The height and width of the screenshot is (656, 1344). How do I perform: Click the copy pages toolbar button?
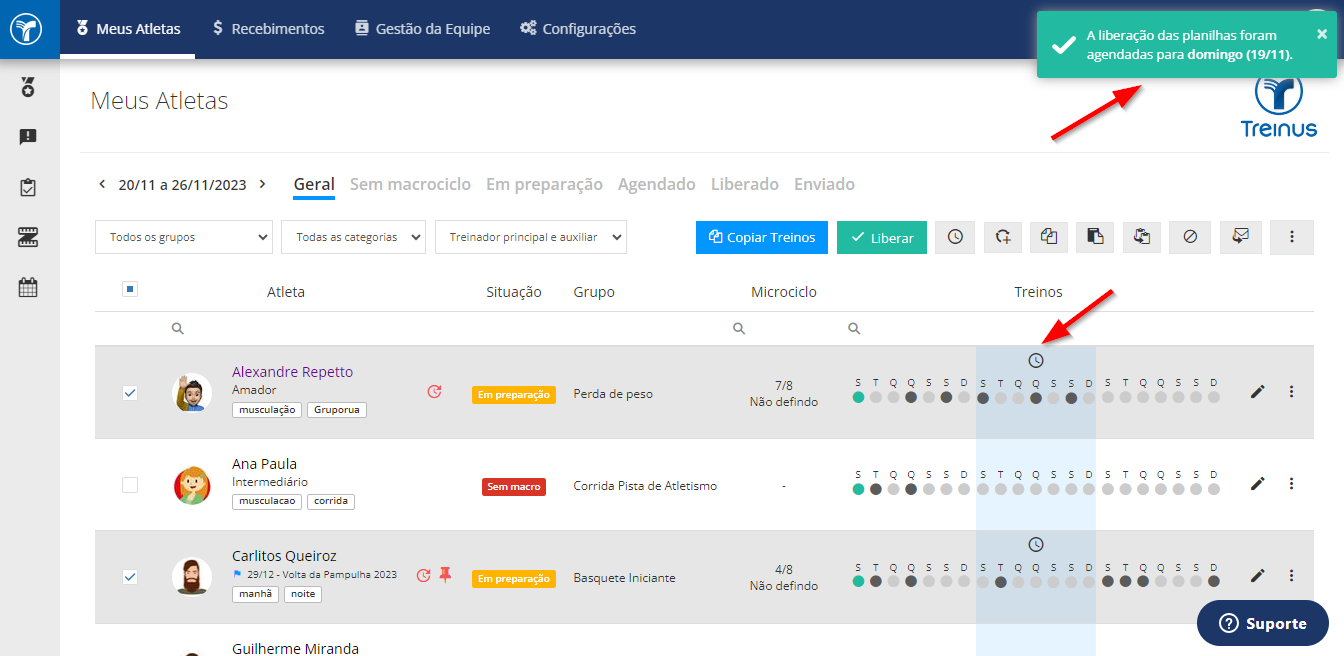(1049, 237)
